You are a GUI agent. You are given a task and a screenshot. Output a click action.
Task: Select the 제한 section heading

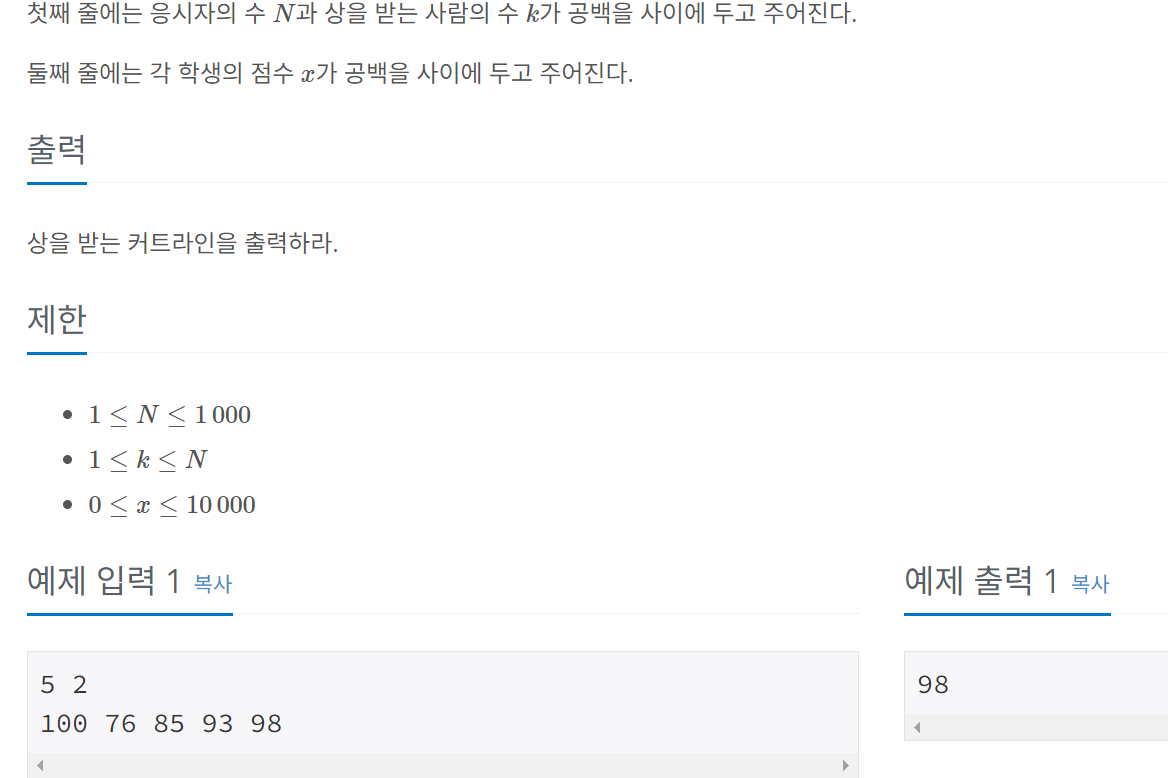point(55,319)
